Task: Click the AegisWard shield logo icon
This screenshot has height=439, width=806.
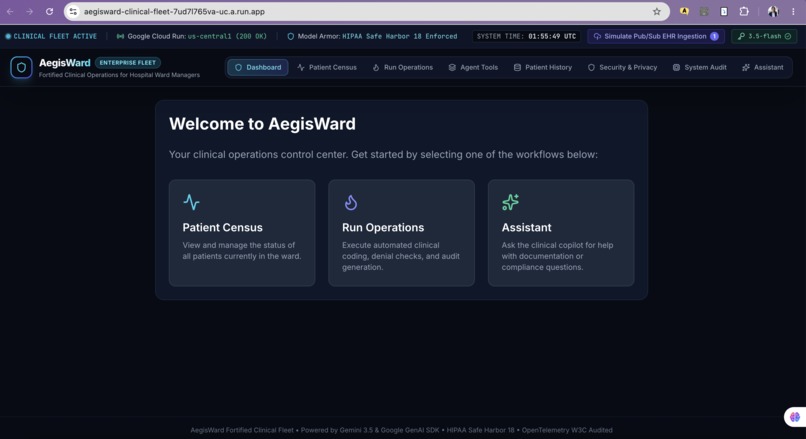Action: 21,67
